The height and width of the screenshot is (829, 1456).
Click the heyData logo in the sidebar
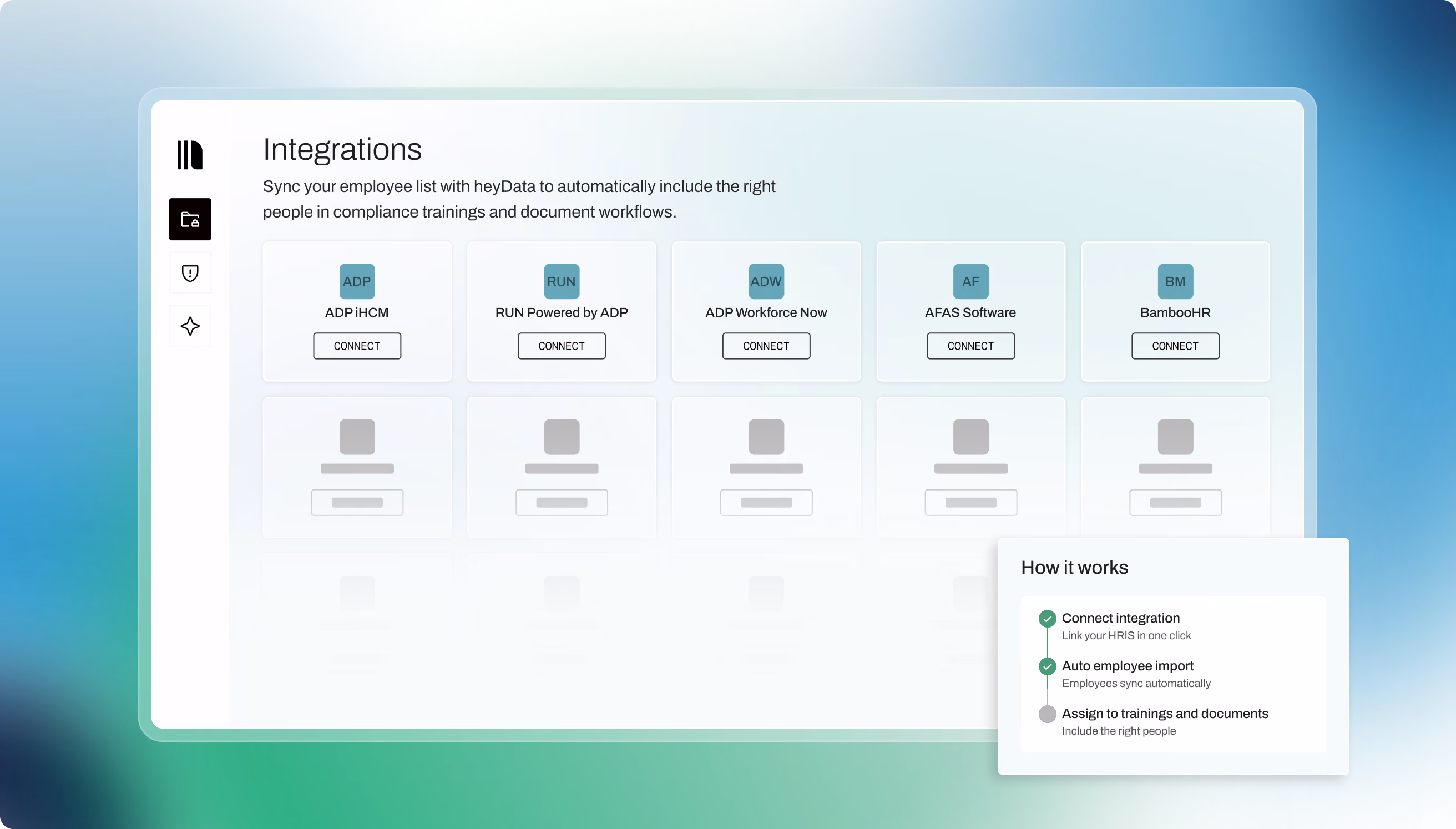tap(190, 155)
